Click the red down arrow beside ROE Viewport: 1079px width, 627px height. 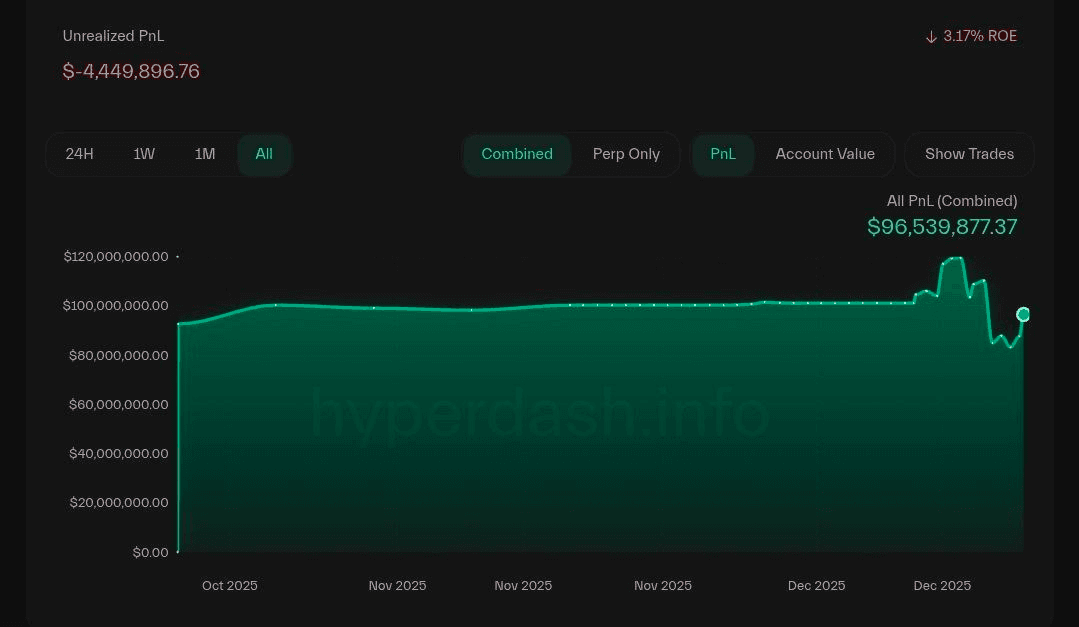pos(931,37)
